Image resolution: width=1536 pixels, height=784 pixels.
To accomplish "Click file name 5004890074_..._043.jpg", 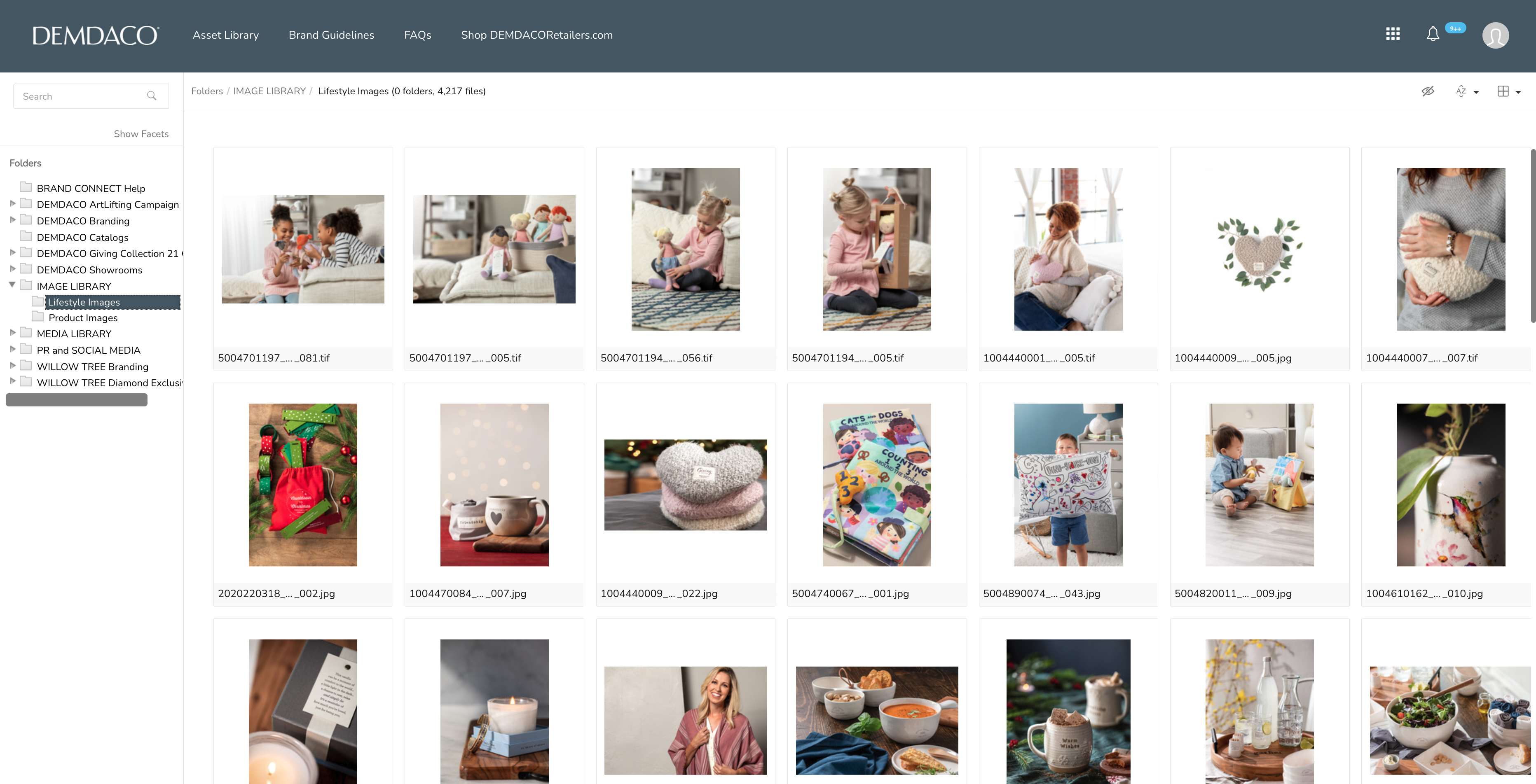I will (x=1042, y=593).
